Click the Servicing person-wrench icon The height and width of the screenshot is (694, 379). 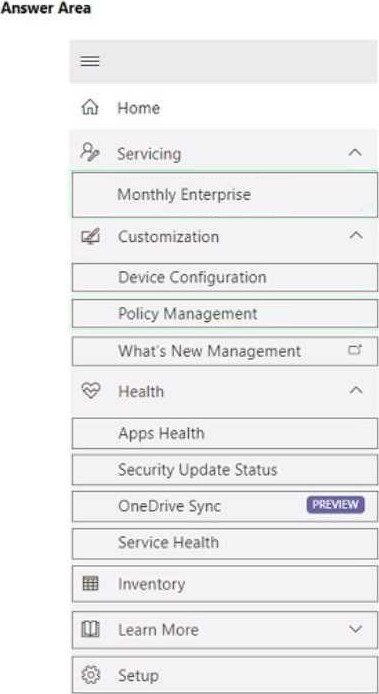[x=90, y=153]
